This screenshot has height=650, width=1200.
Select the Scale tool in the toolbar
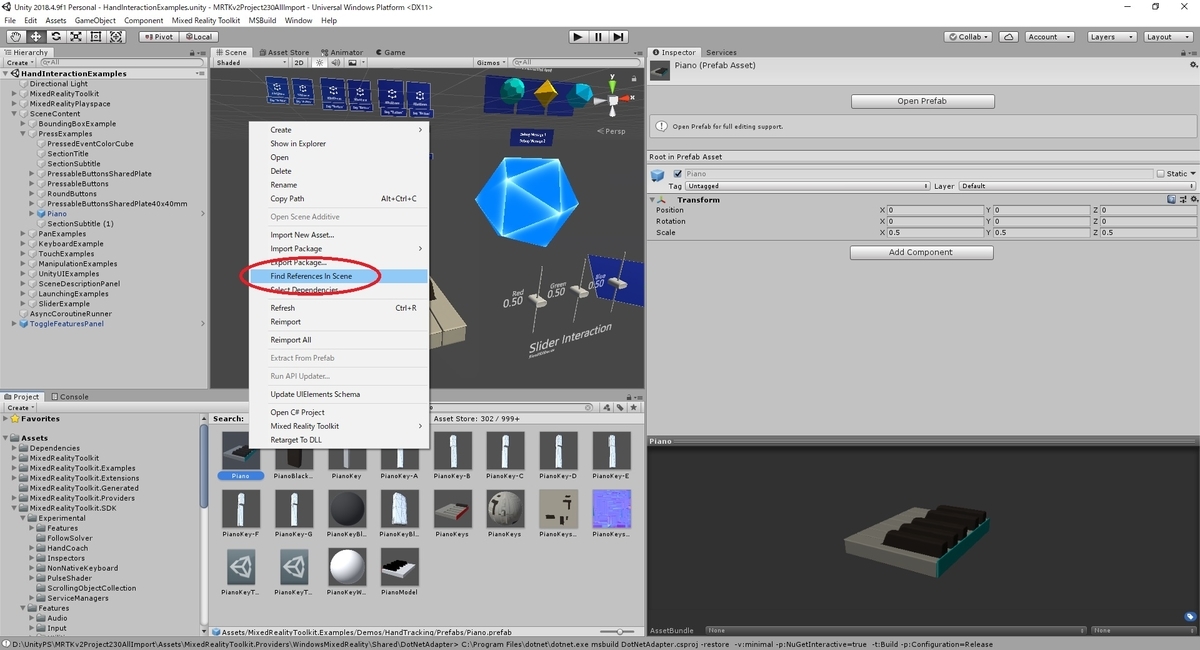pyautogui.click(x=76, y=37)
